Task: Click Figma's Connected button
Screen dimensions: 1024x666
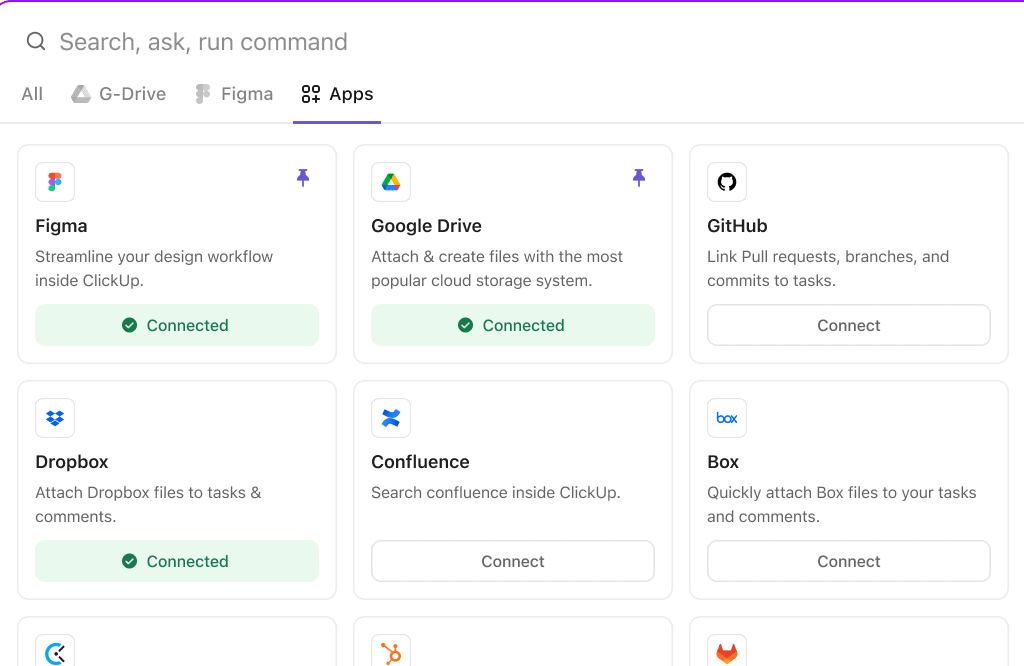Action: 177,325
